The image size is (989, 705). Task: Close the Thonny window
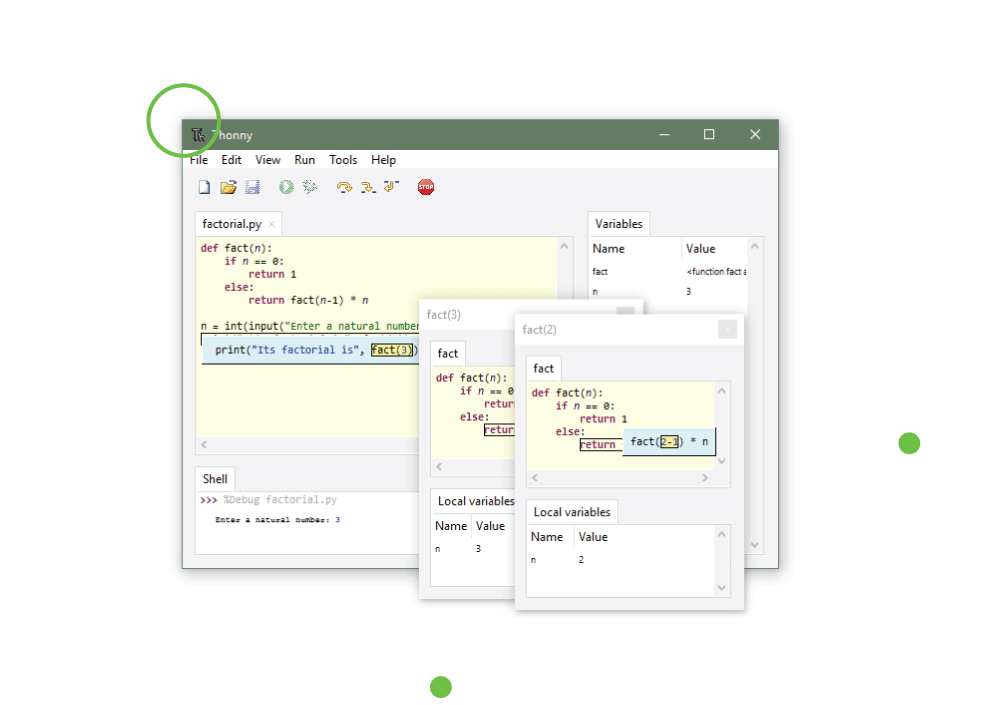point(755,134)
